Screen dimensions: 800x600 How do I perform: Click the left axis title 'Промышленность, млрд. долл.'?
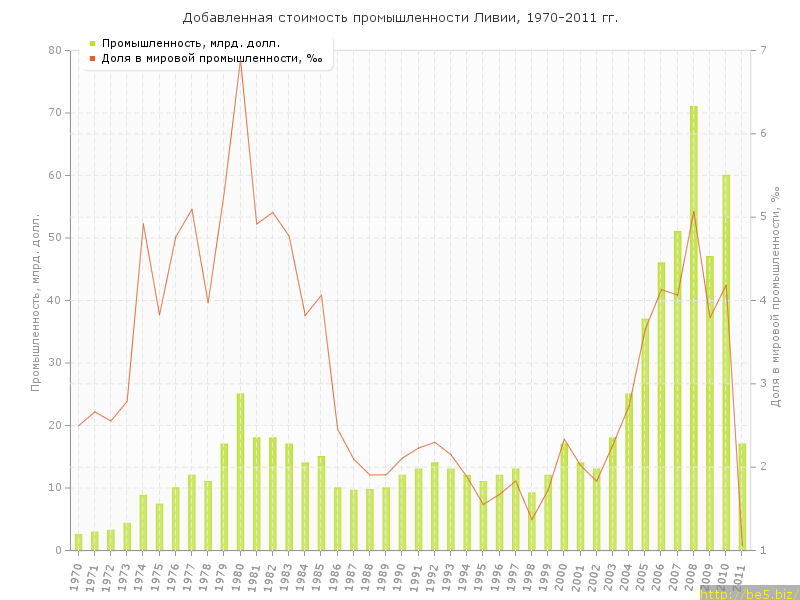tap(36, 300)
